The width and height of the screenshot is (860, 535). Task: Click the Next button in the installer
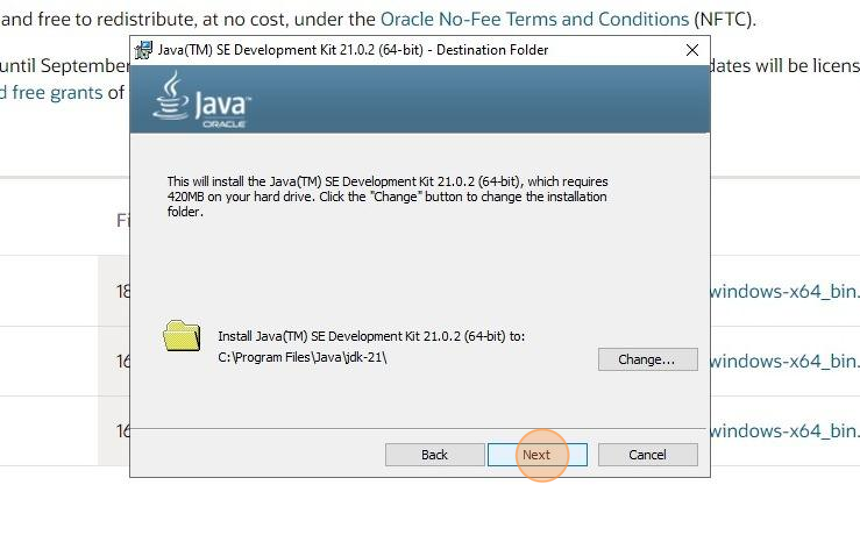(x=537, y=455)
